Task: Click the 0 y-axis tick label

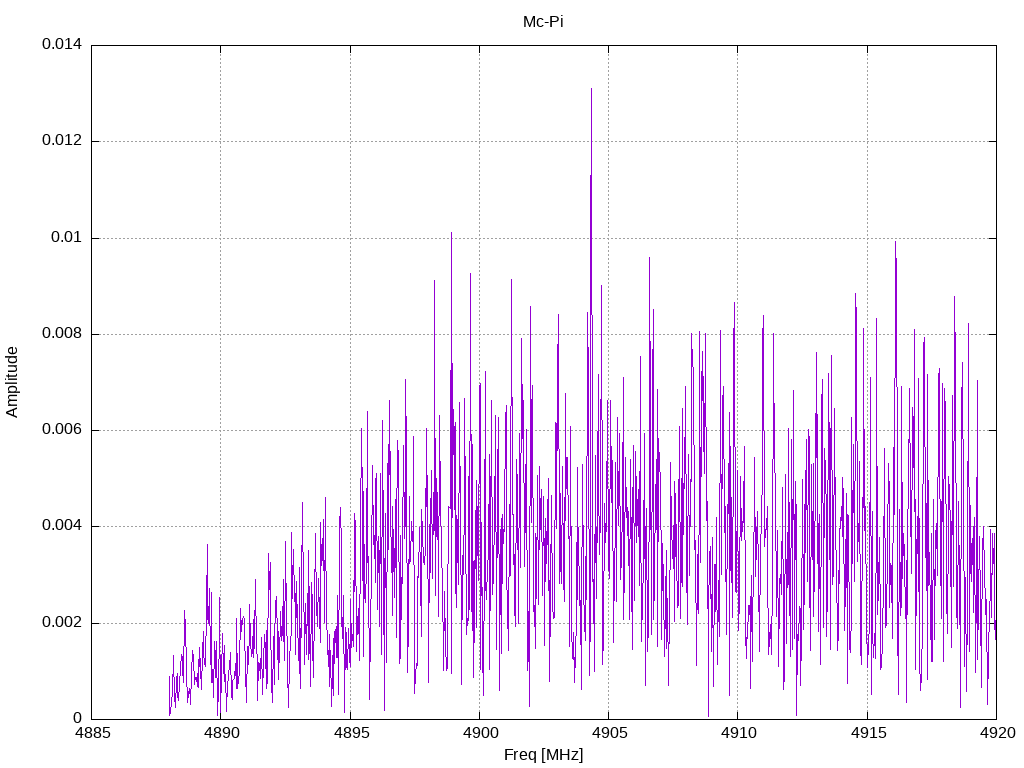Action: click(78, 718)
